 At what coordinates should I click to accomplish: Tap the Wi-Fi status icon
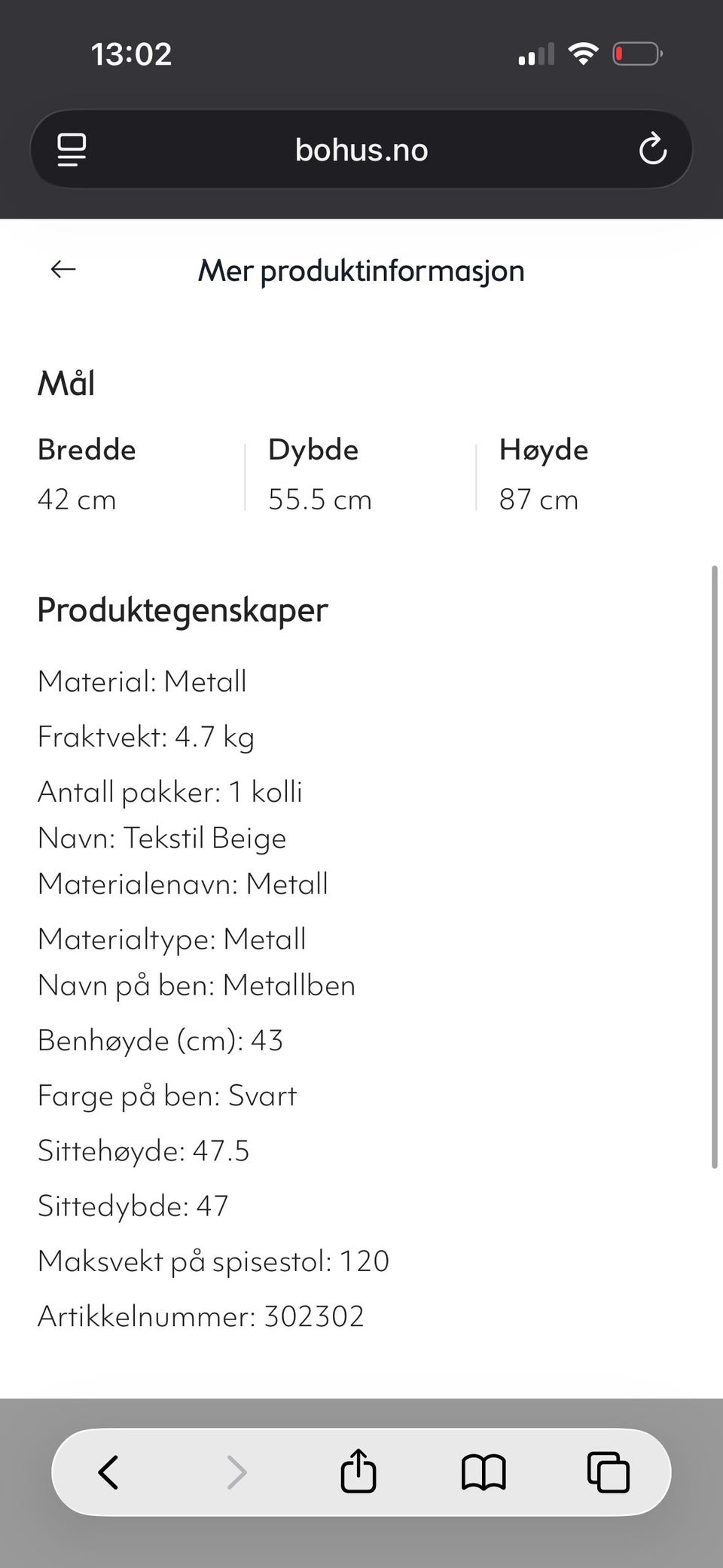[x=583, y=53]
